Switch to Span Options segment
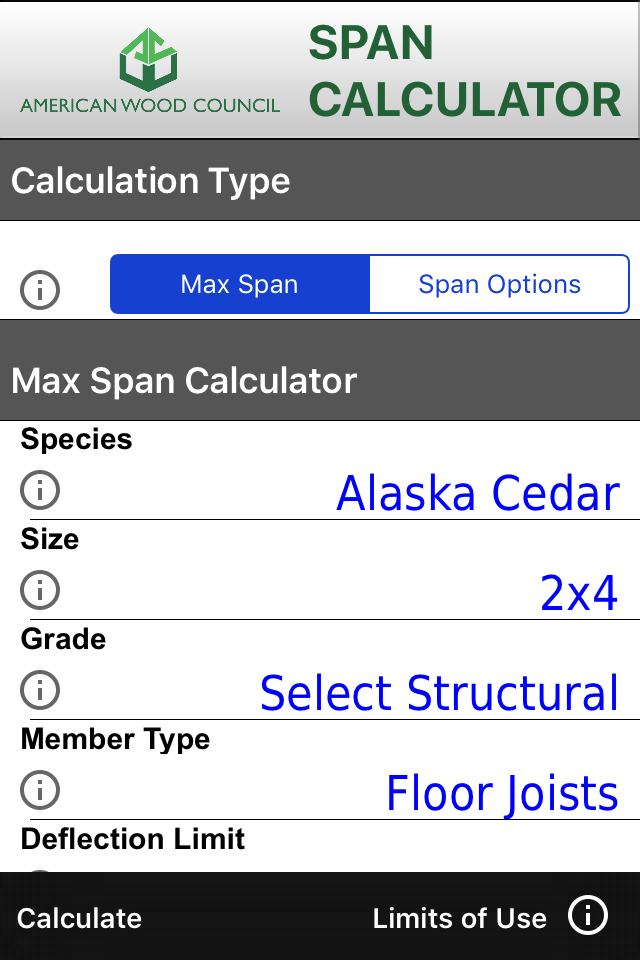 [499, 285]
